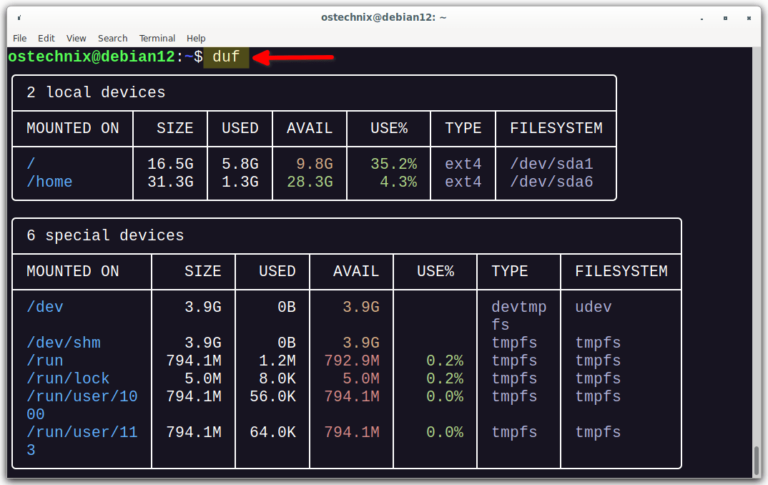This screenshot has width=768, height=485.
Task: Click the window title ostechnix@debian12
Action: (383, 17)
